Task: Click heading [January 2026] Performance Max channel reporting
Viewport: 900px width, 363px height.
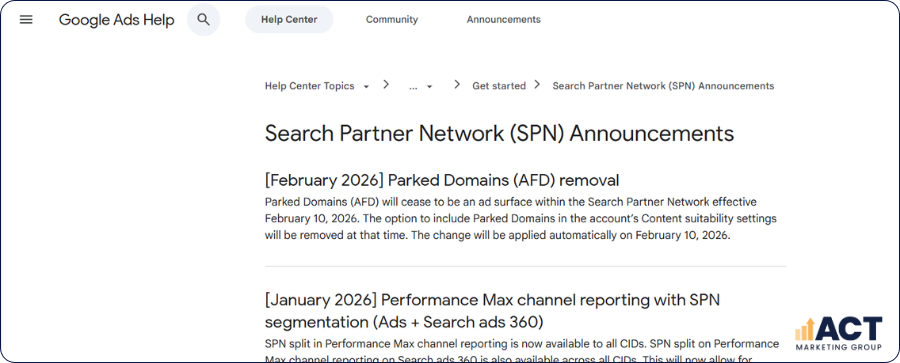Action: click(492, 311)
